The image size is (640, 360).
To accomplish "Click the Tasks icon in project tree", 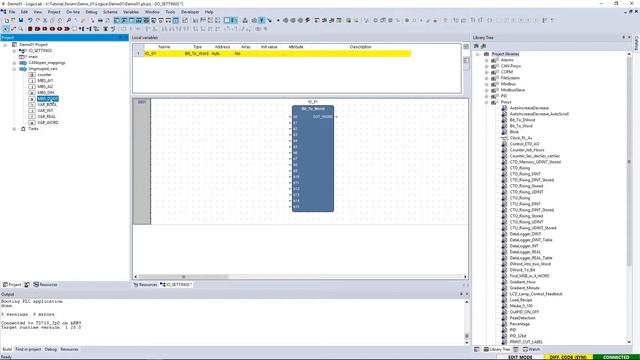I will [23, 129].
